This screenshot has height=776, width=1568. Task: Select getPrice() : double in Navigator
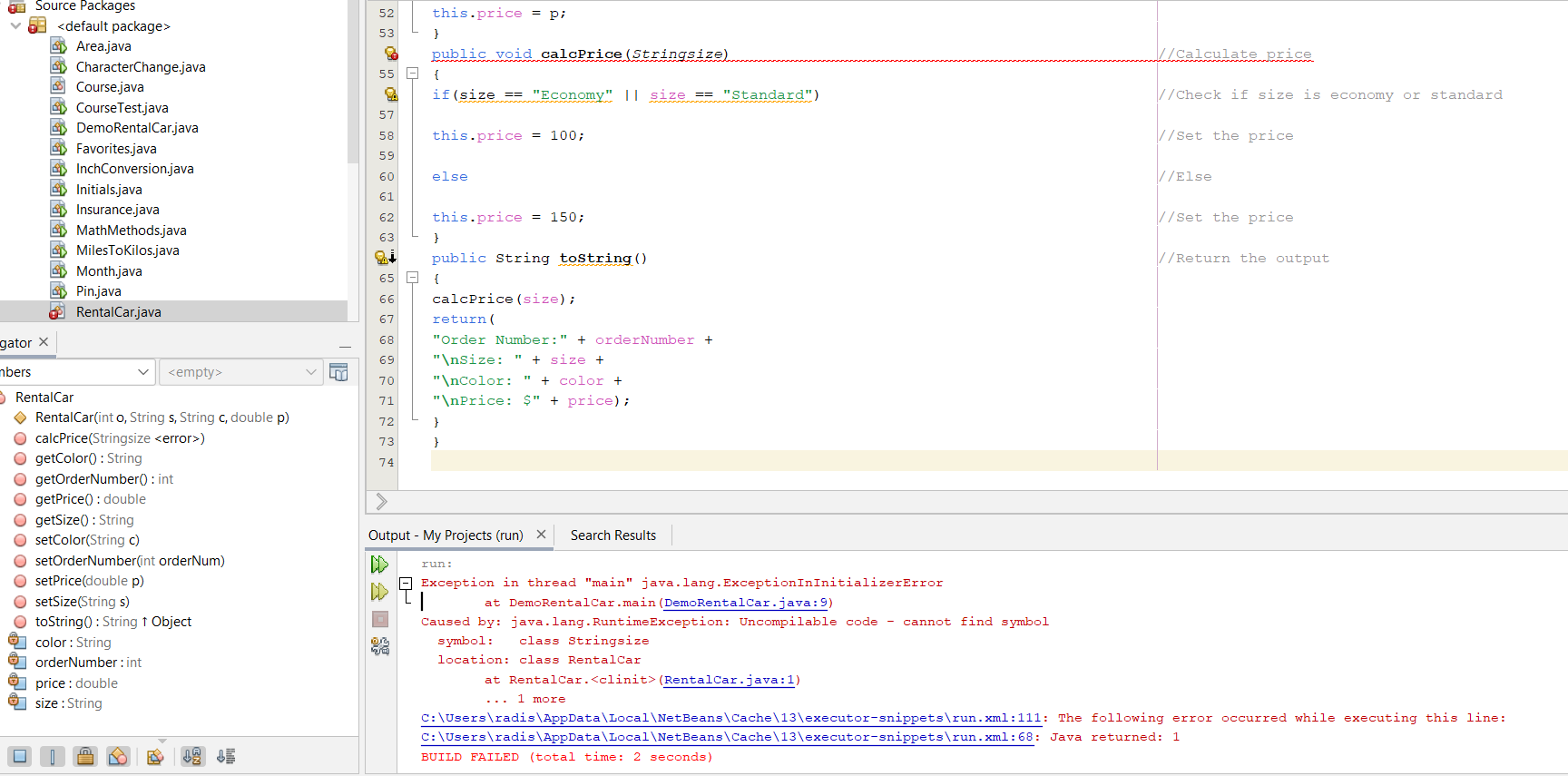91,499
